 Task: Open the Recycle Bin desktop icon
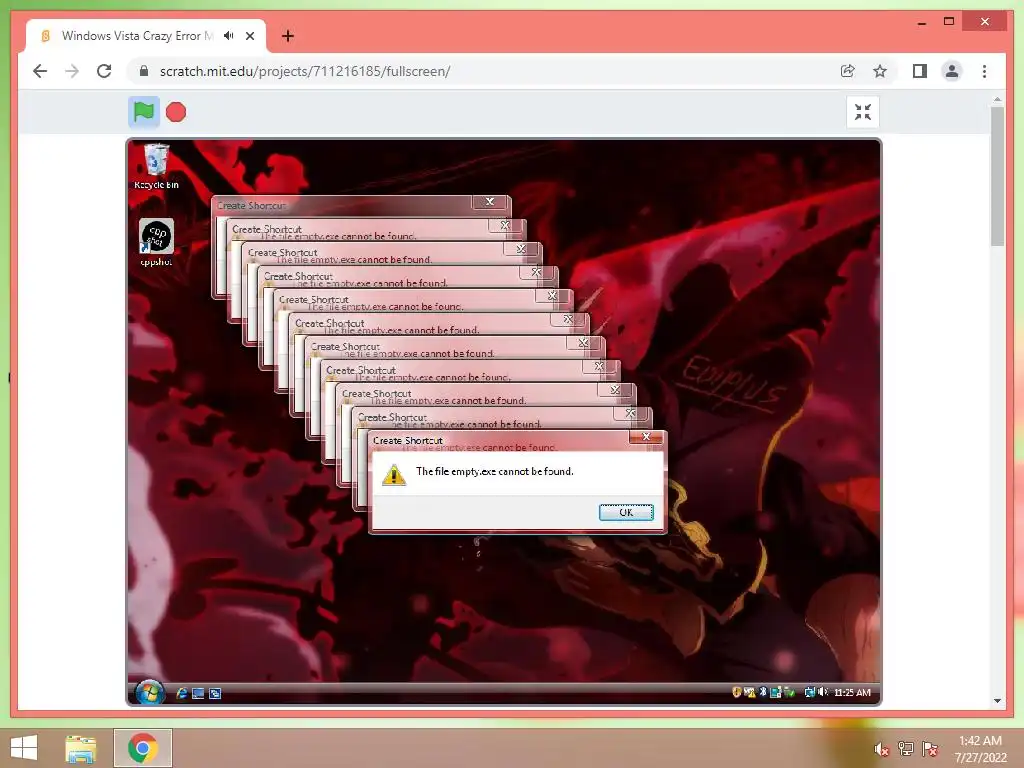coord(156,167)
